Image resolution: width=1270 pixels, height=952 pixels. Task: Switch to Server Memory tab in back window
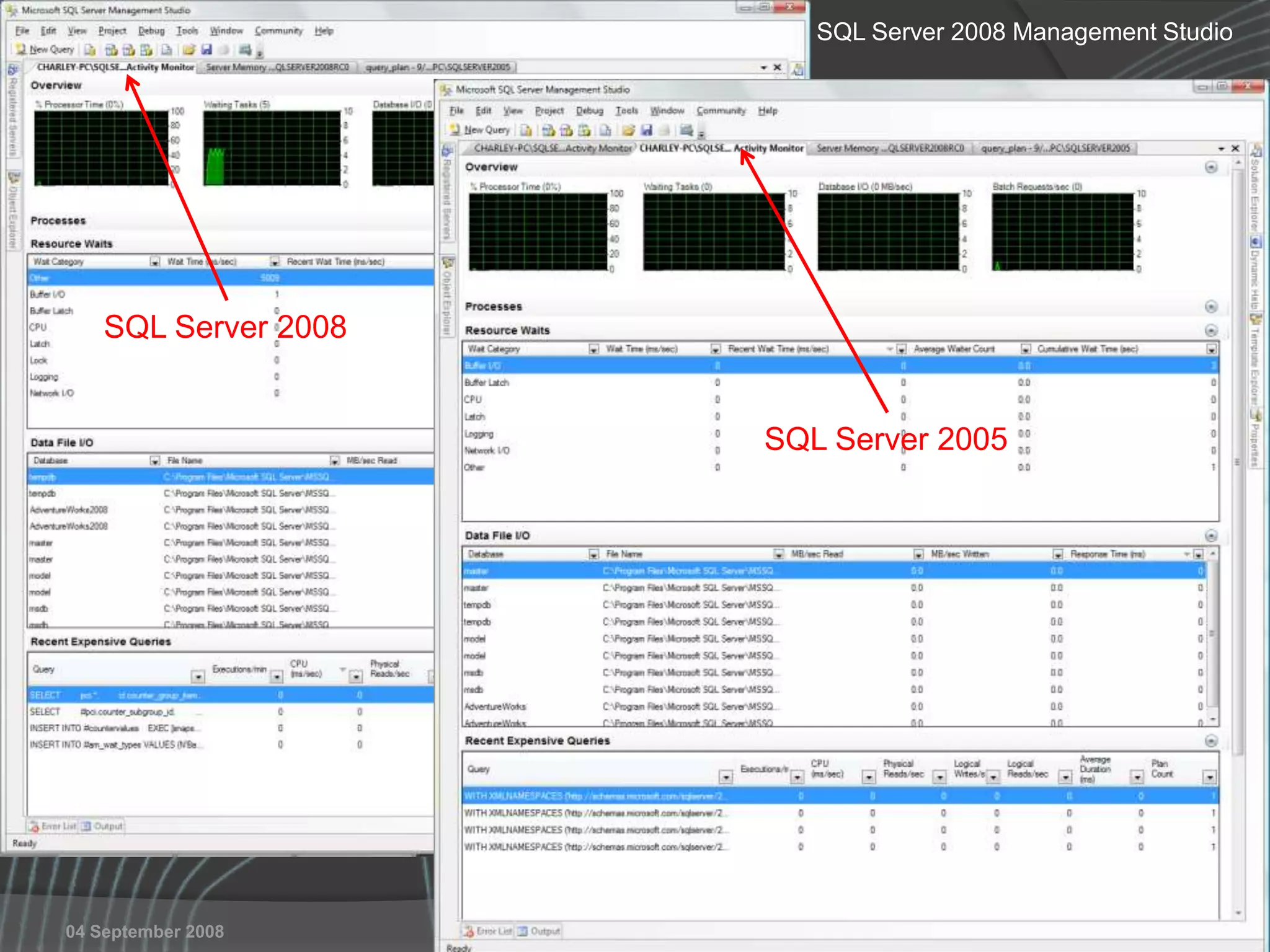point(277,67)
